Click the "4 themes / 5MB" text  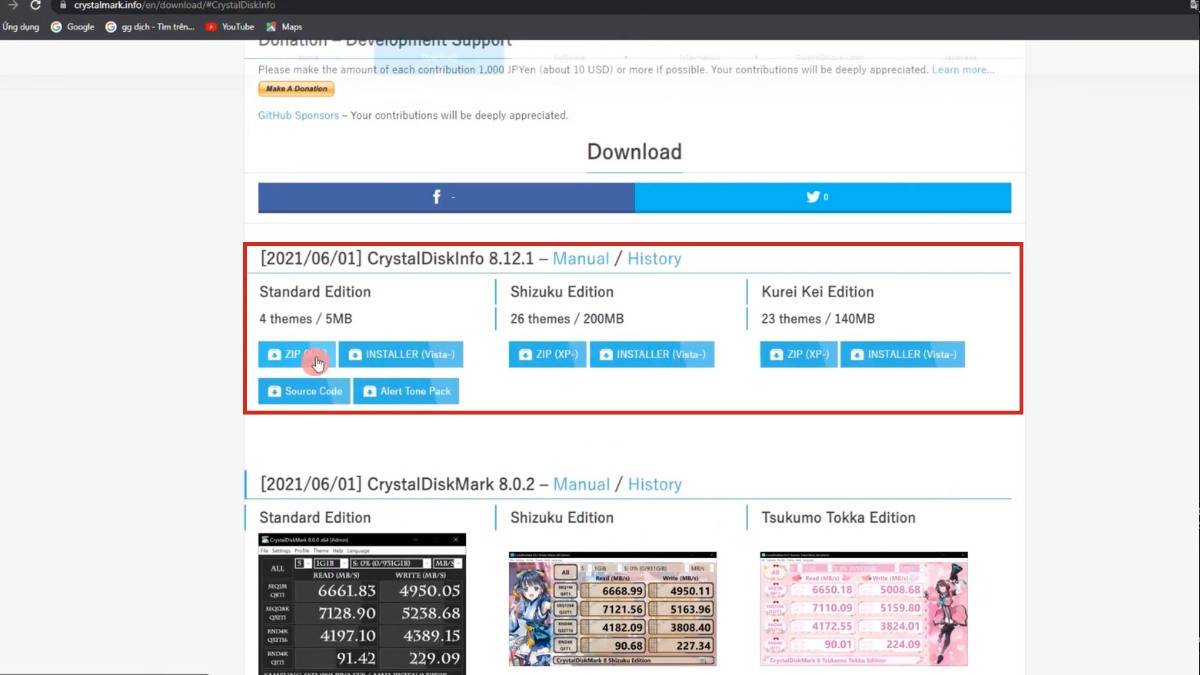pyautogui.click(x=305, y=319)
